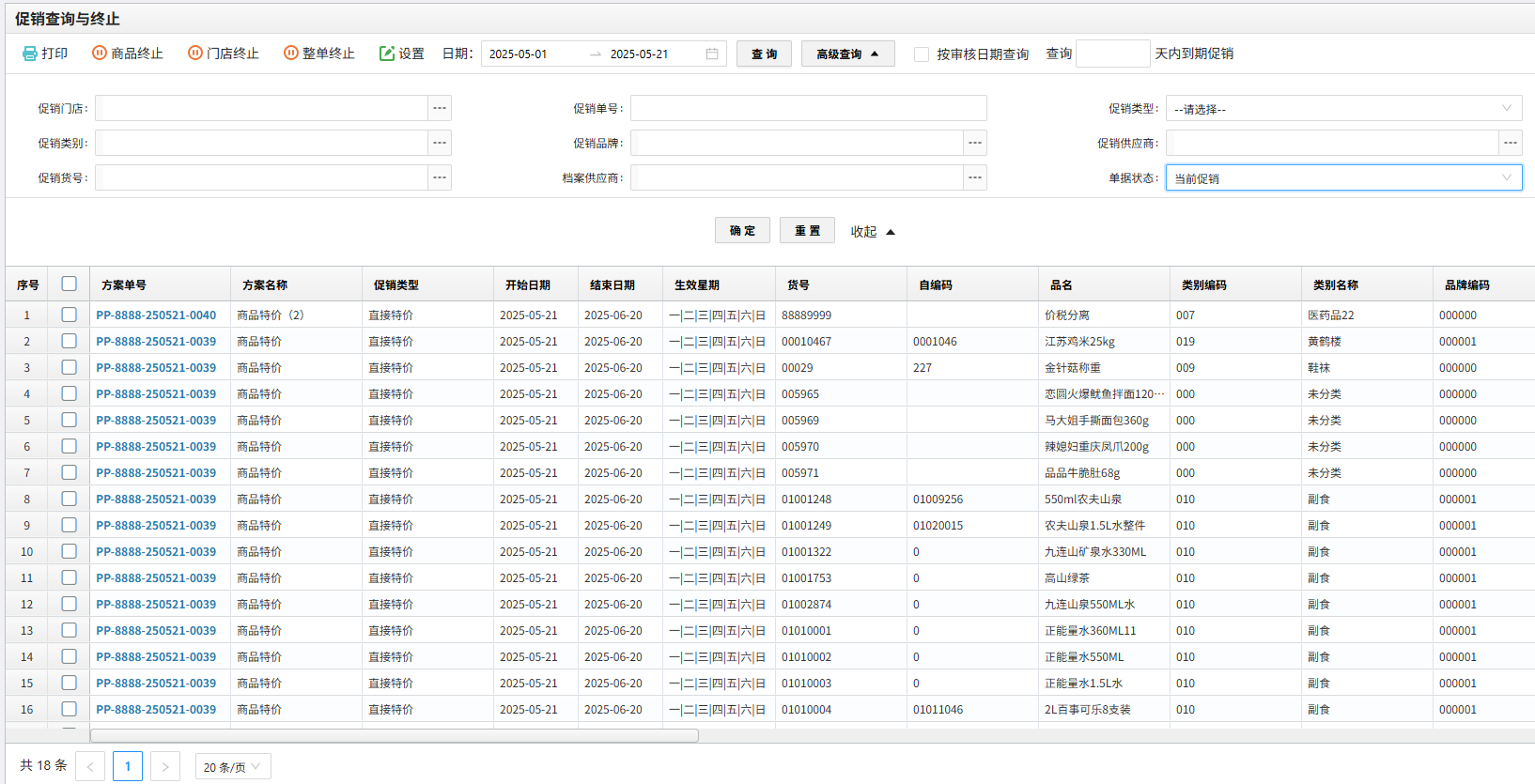Collapse the advanced search via 收起
Image resolution: width=1535 pixels, height=784 pixels.
click(x=873, y=231)
